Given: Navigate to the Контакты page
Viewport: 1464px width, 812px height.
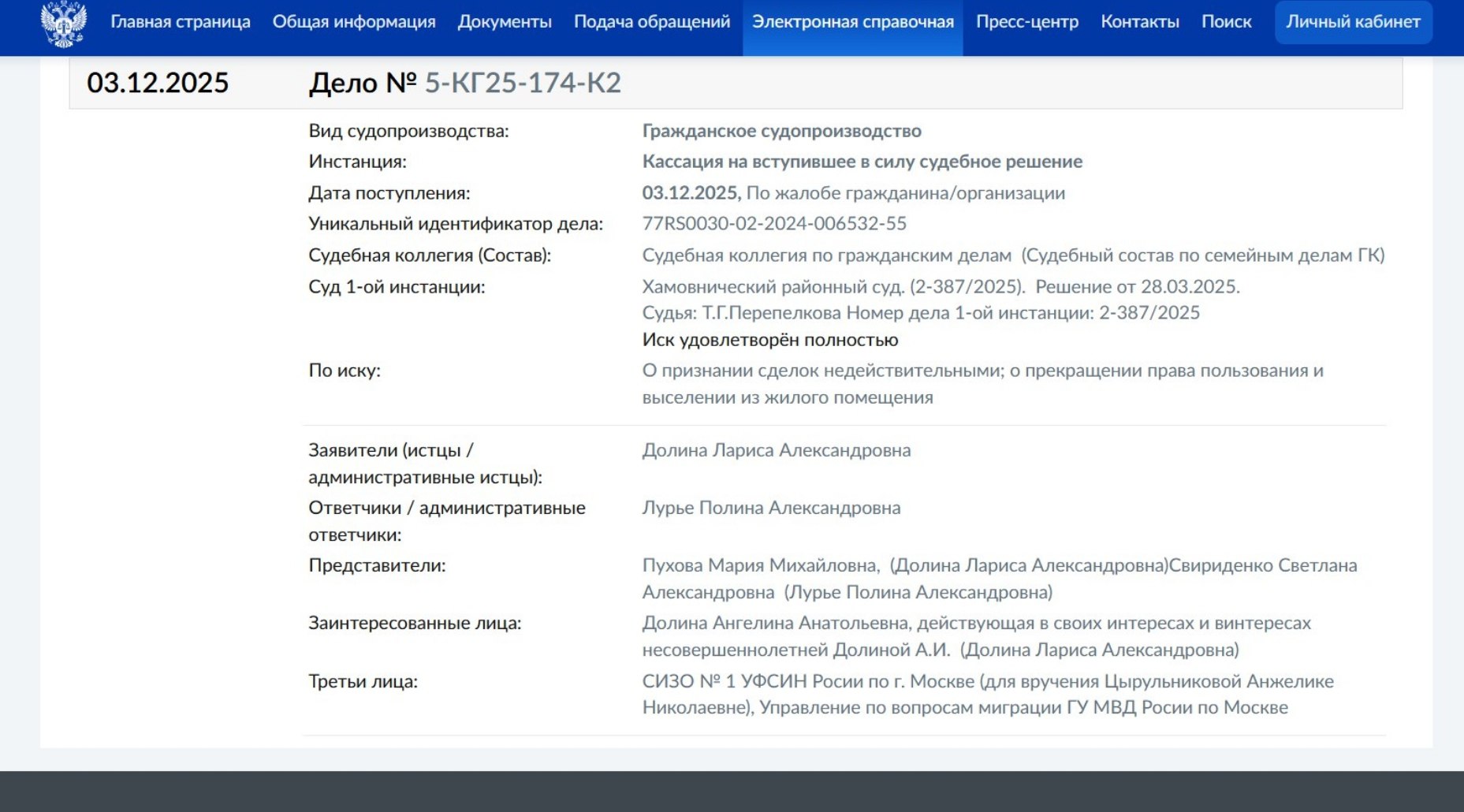Looking at the screenshot, I should [1139, 22].
